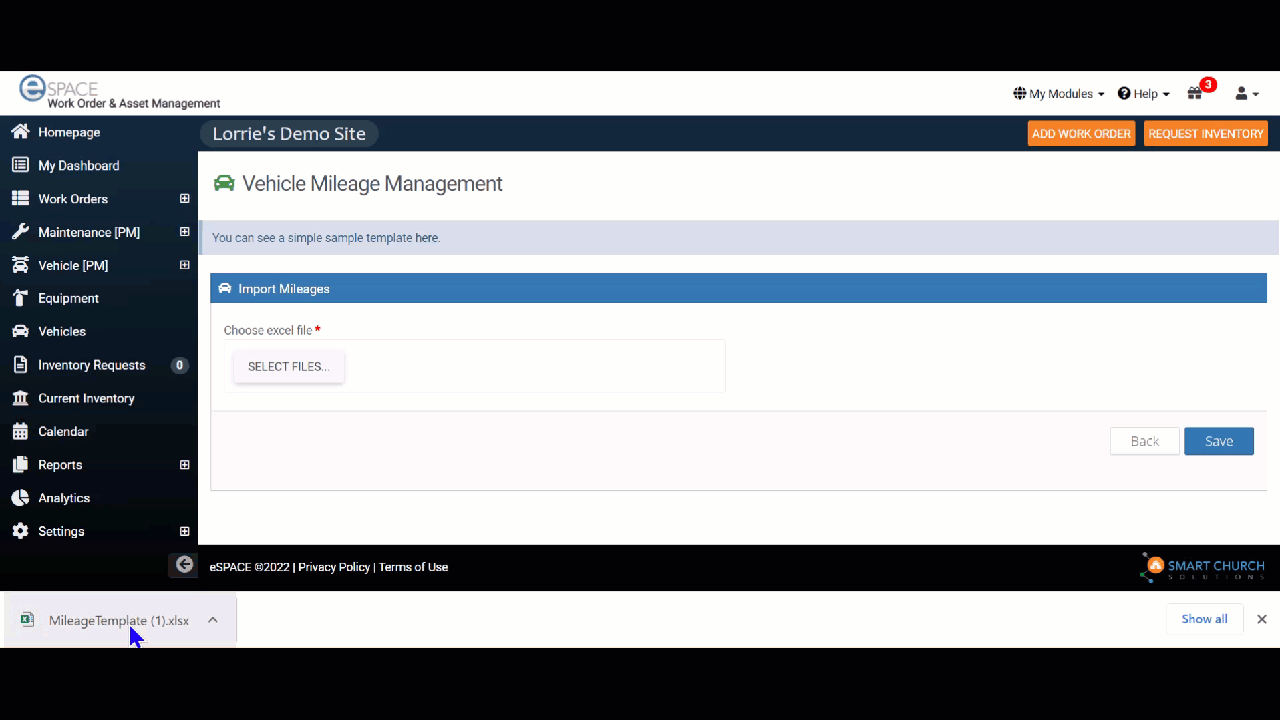Click the Homepage house icon
Screen dimensions: 1280x720
(20, 132)
